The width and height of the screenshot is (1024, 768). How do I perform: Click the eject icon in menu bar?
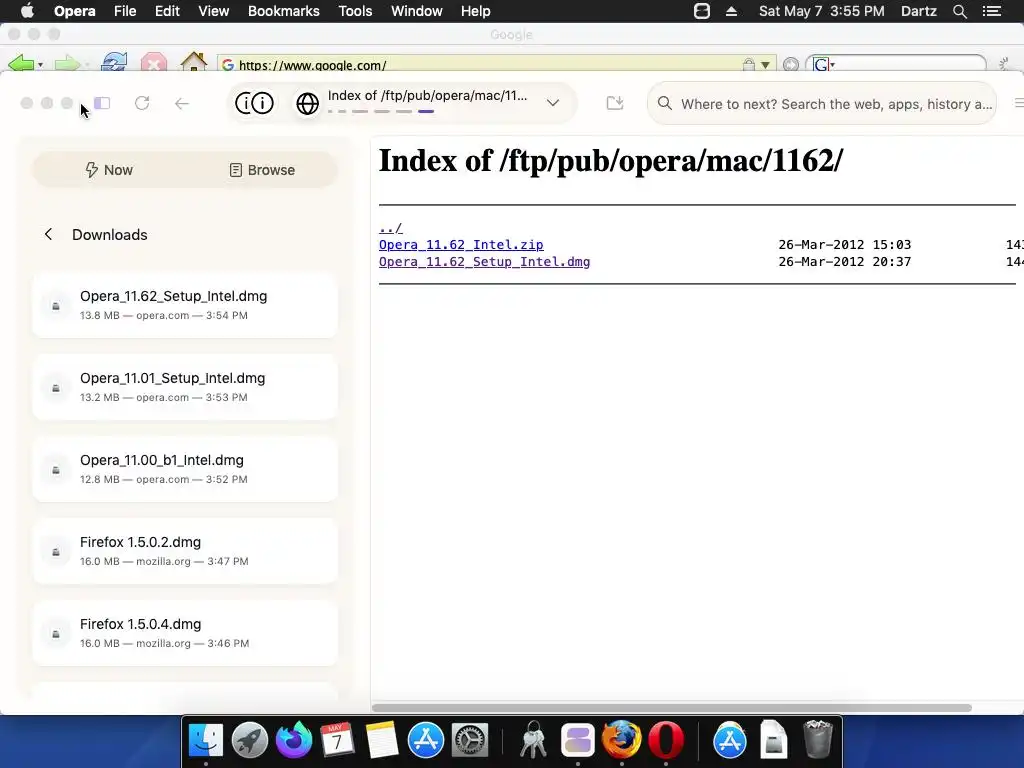[x=731, y=11]
